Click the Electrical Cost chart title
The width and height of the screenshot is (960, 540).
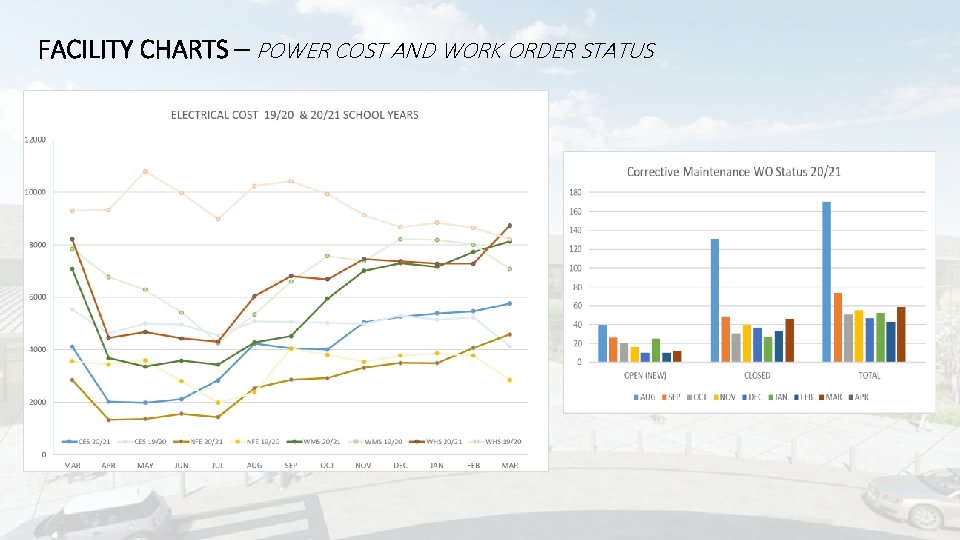pyautogui.click(x=294, y=115)
